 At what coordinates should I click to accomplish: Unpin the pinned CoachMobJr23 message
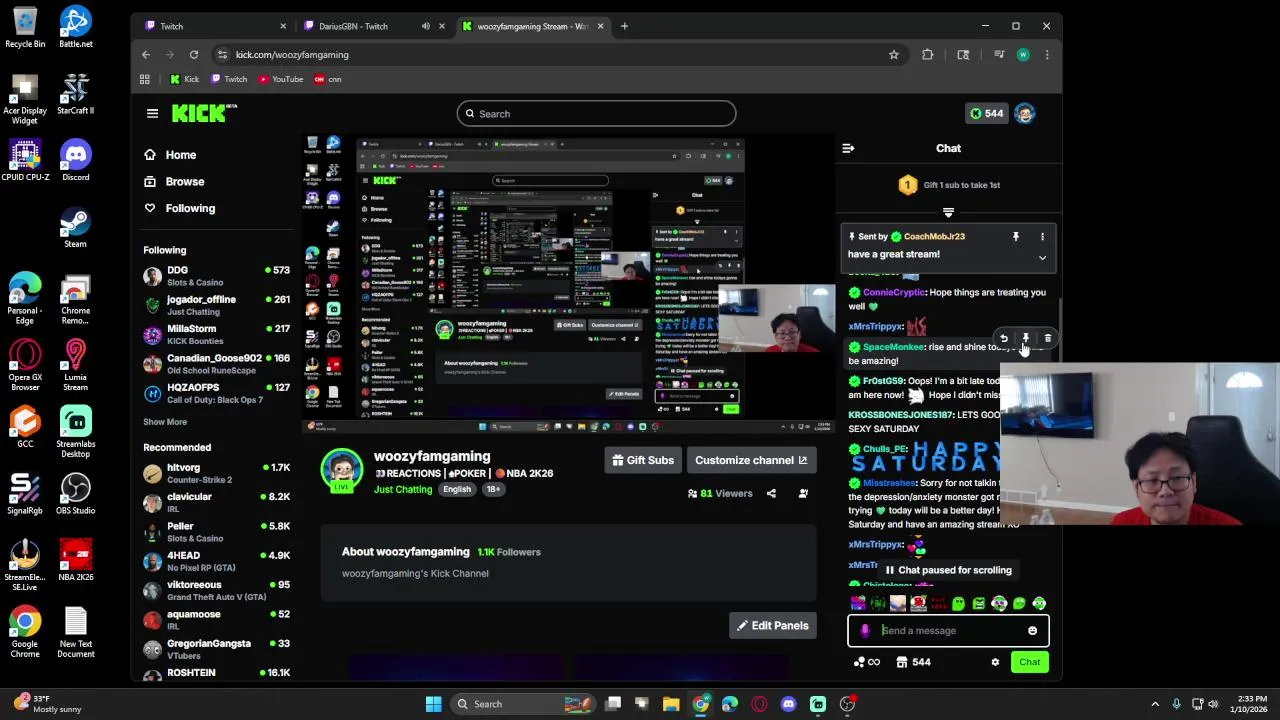pos(1015,237)
